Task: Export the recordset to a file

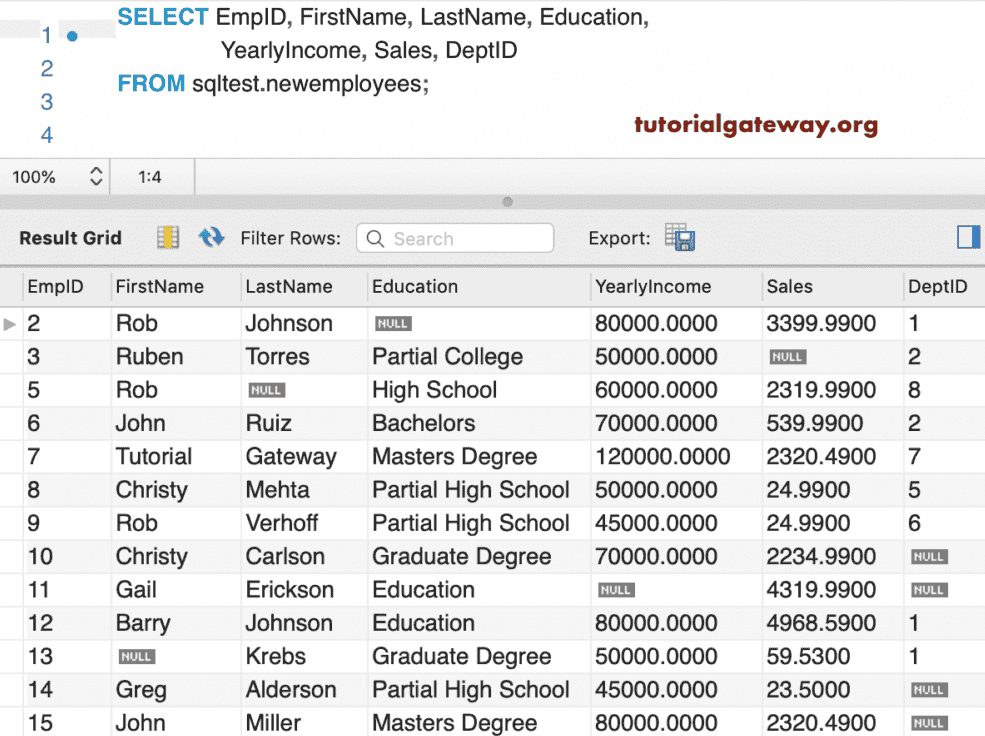Action: (x=679, y=237)
